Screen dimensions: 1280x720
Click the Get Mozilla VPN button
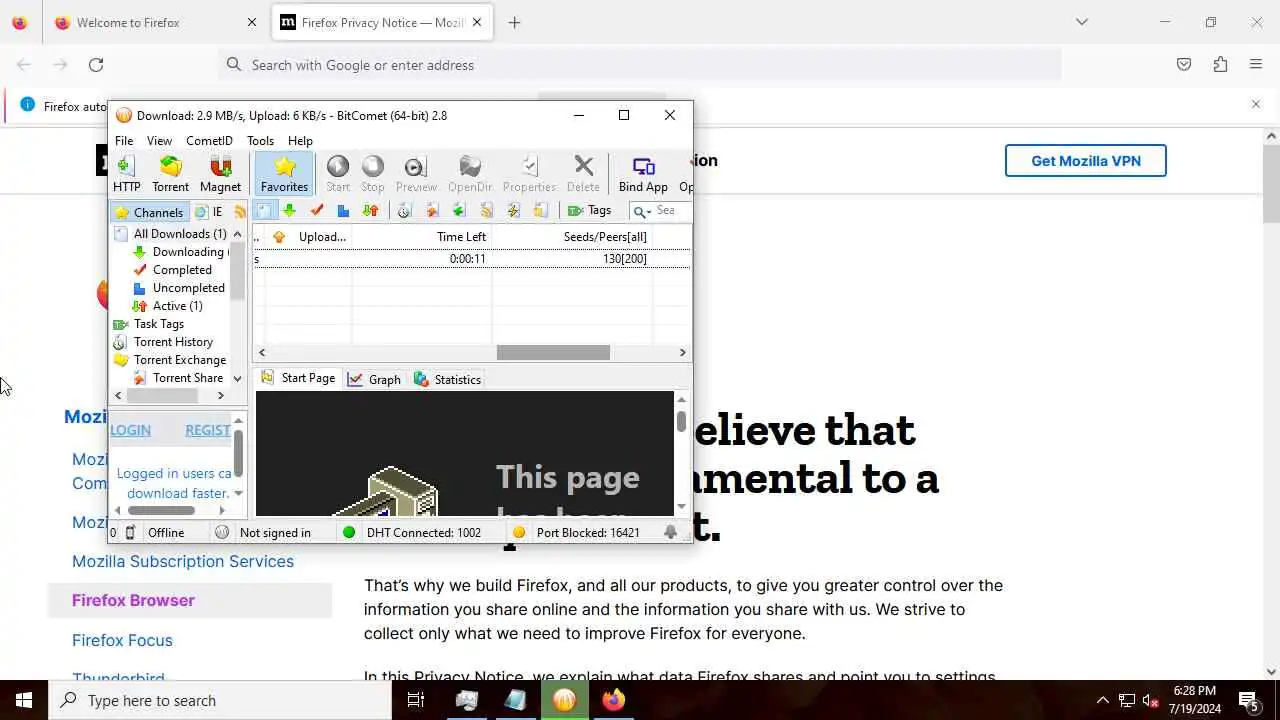1085,161
